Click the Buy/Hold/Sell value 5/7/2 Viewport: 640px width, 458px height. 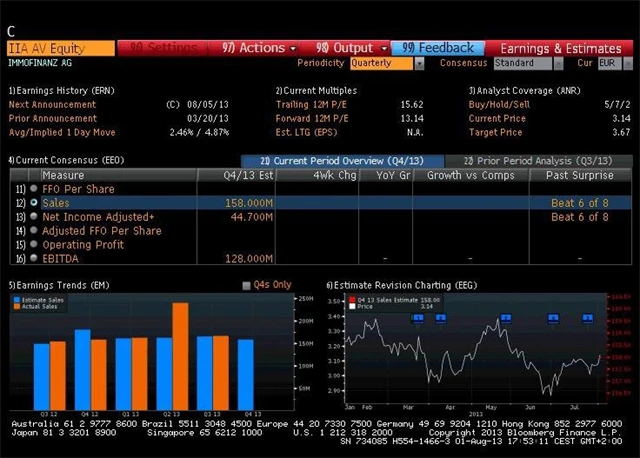tap(617, 104)
